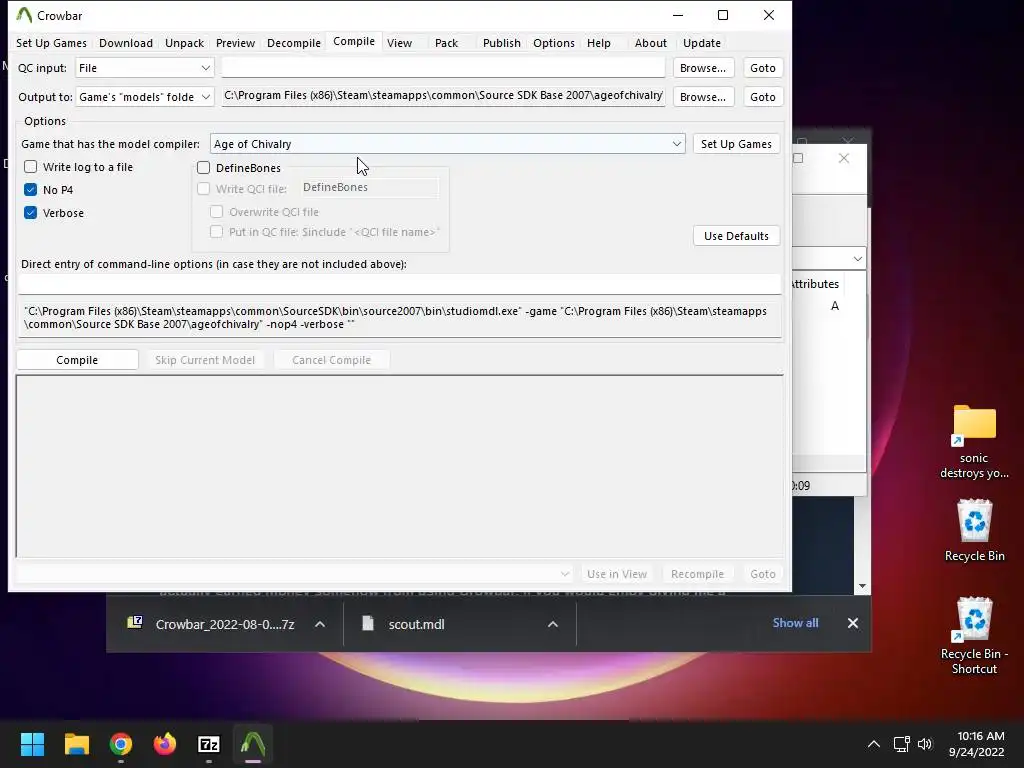Viewport: 1024px width, 768px height.
Task: Toggle the Verbose checkbox
Action: [x=31, y=212]
